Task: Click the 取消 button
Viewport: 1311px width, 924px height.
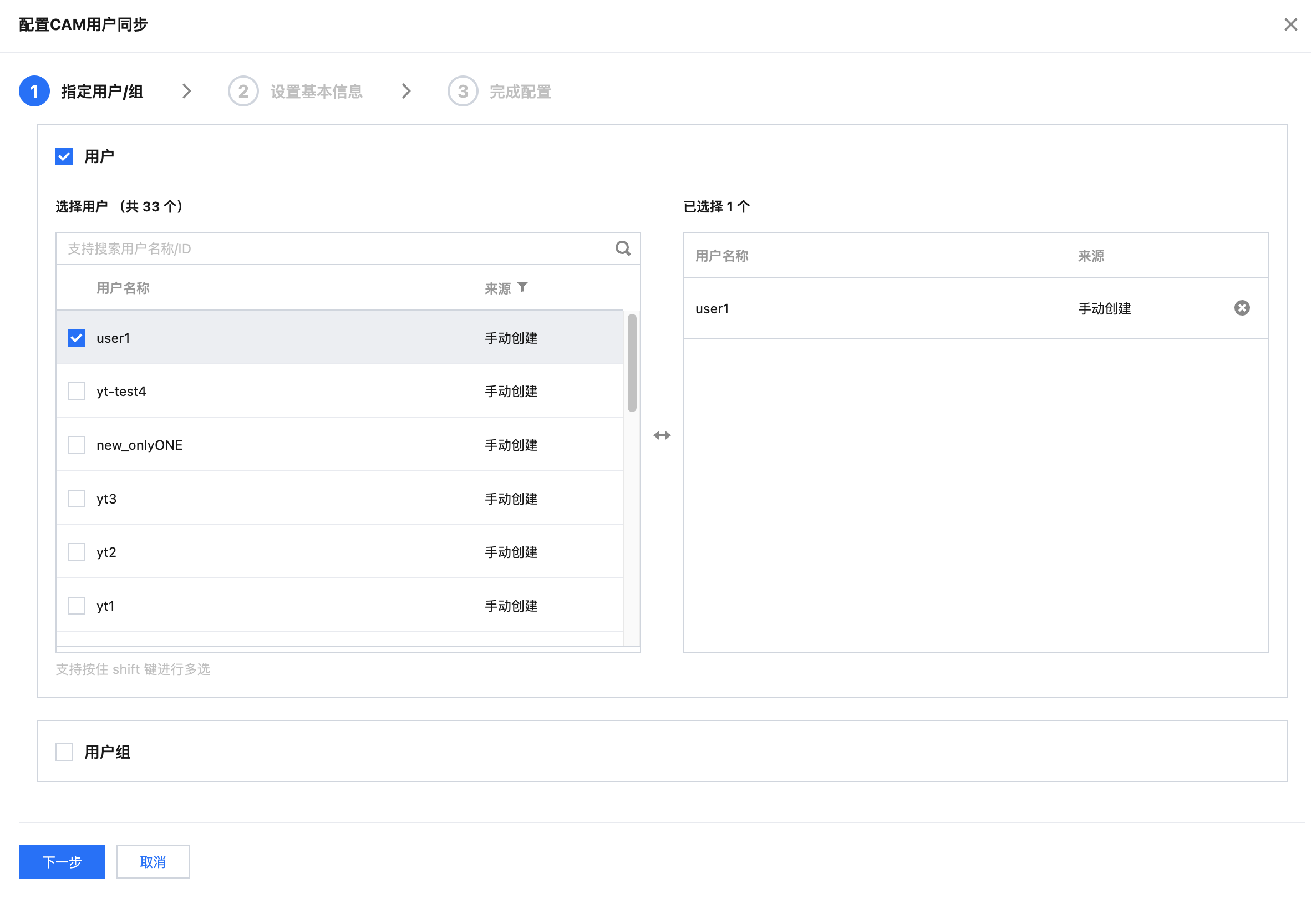Action: pos(153,862)
